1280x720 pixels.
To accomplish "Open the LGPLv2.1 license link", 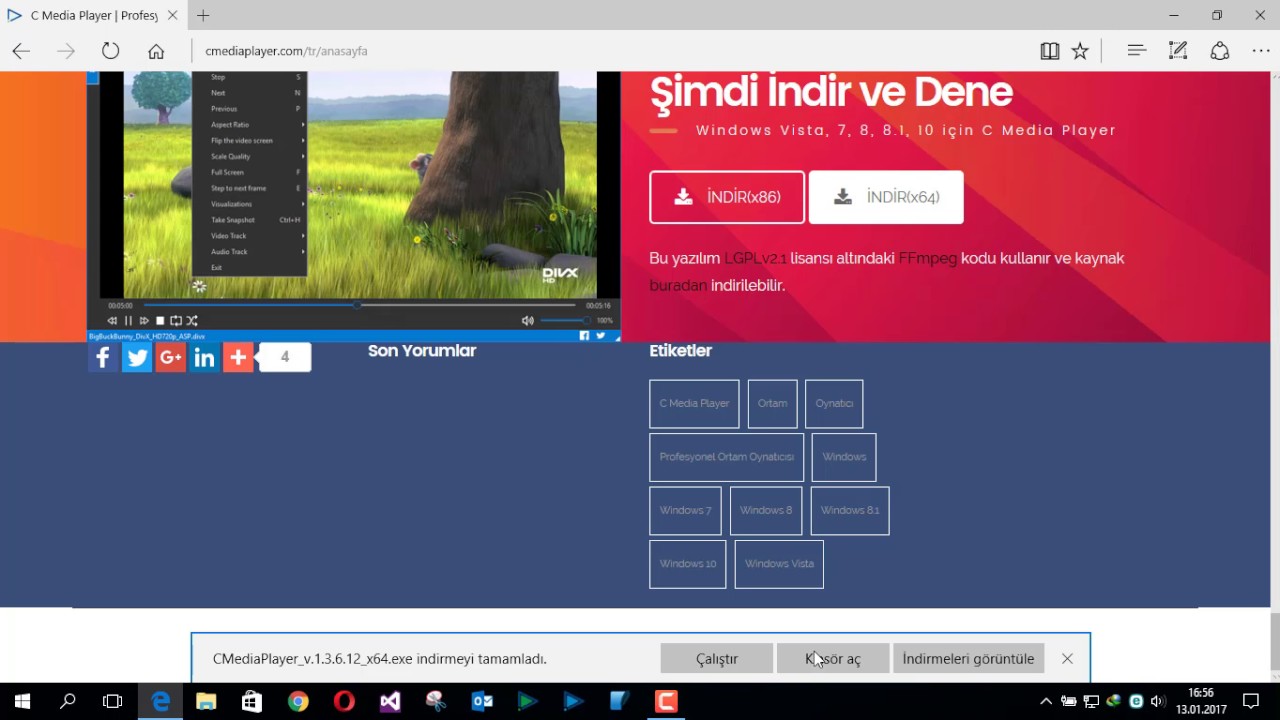I will point(755,258).
